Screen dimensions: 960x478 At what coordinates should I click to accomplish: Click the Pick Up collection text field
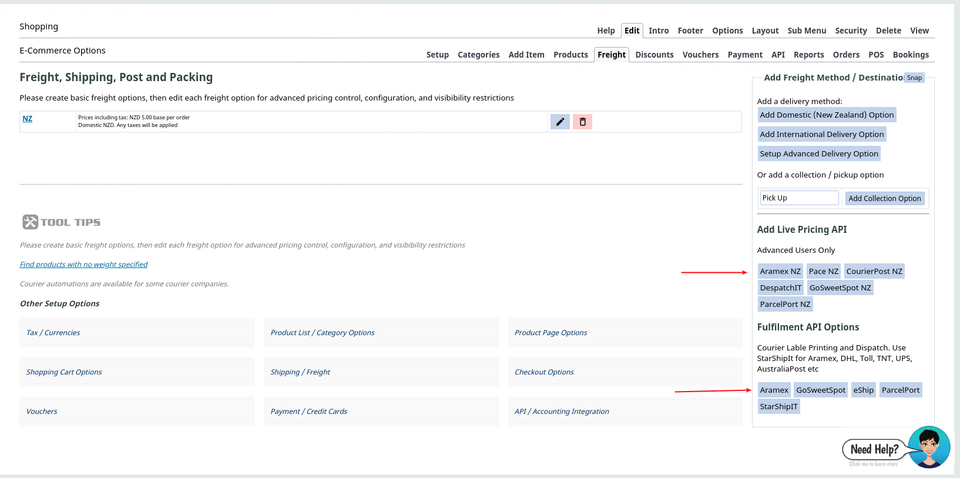798,198
